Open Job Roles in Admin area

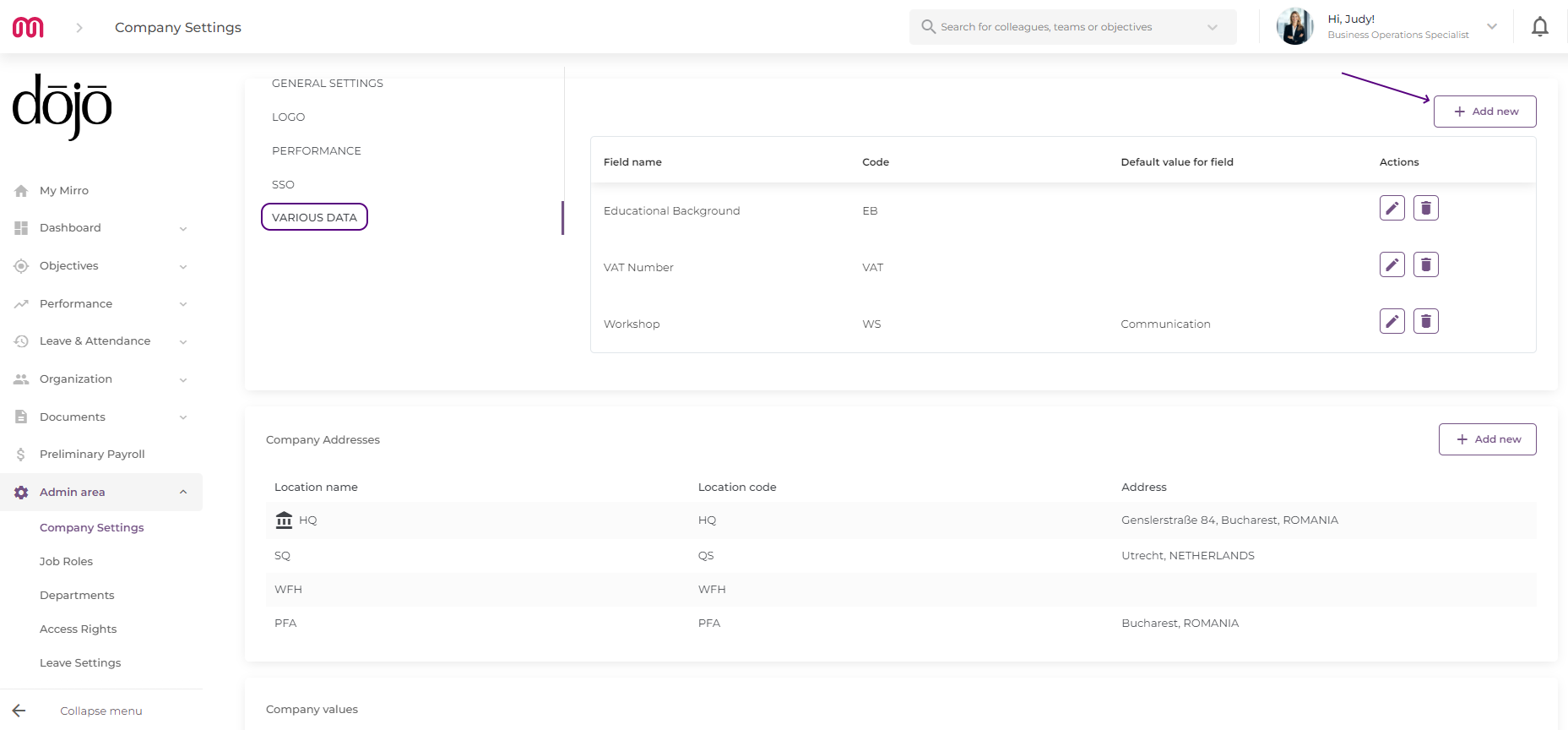tap(66, 562)
